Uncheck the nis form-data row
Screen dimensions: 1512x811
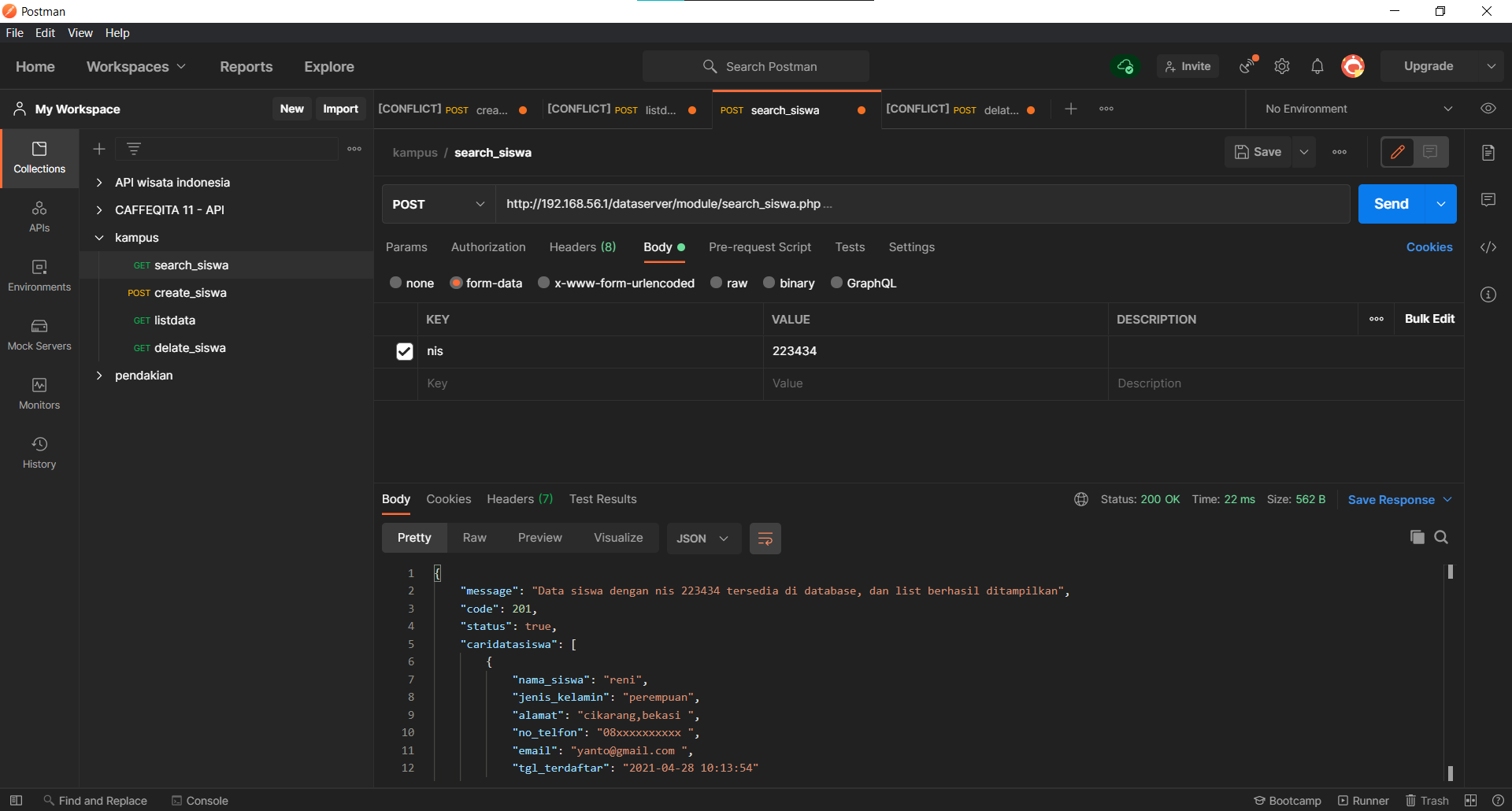pos(404,351)
